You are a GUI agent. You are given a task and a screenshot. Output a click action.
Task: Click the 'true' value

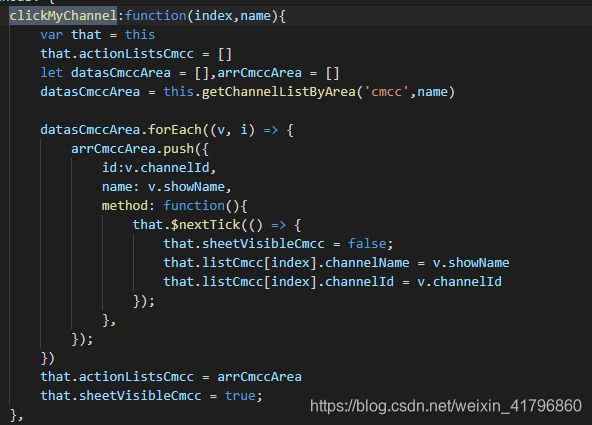click(240, 396)
